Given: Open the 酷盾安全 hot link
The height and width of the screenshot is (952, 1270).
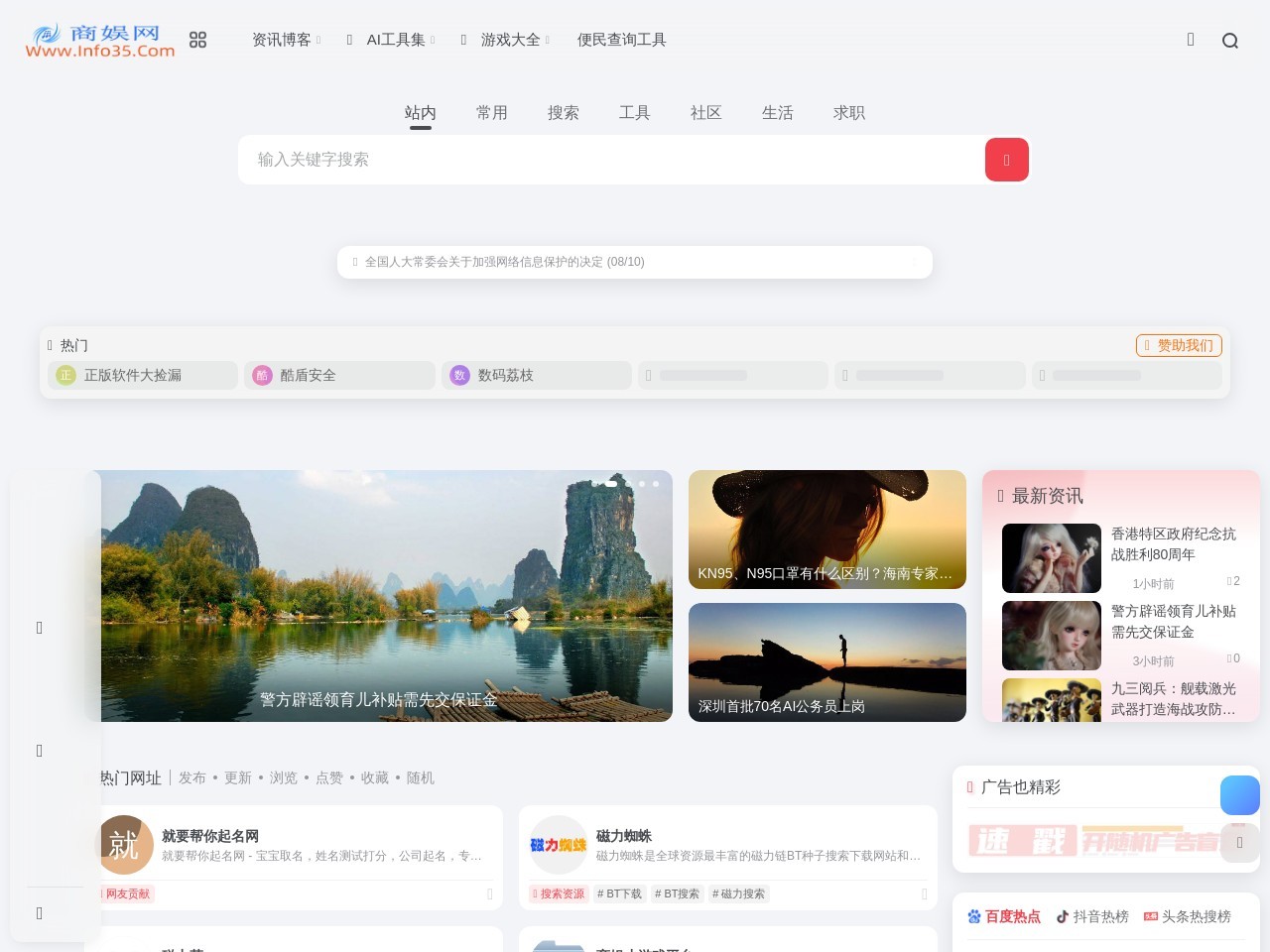Looking at the screenshot, I should 339,375.
